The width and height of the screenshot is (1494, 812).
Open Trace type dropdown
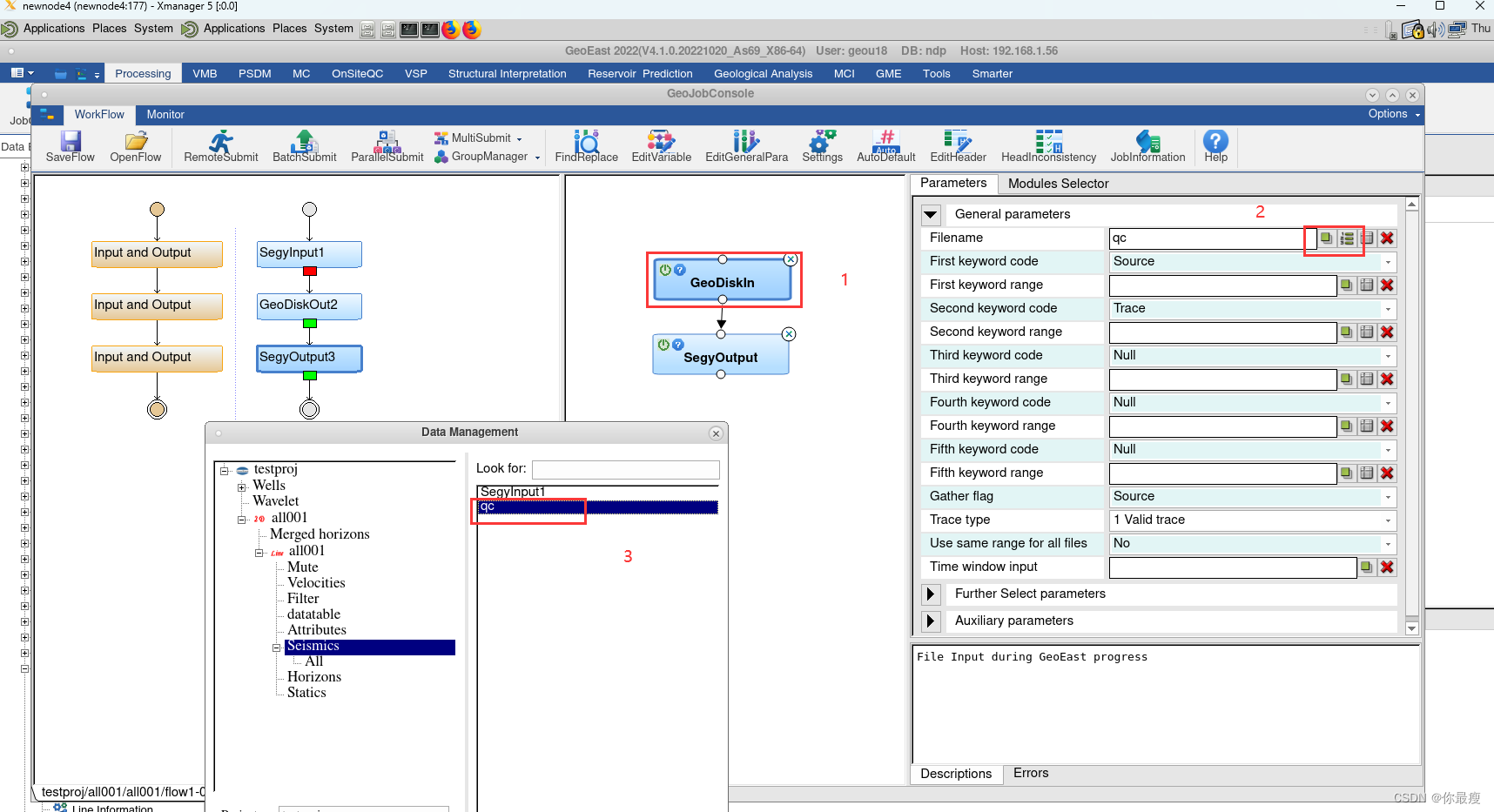tap(1388, 520)
